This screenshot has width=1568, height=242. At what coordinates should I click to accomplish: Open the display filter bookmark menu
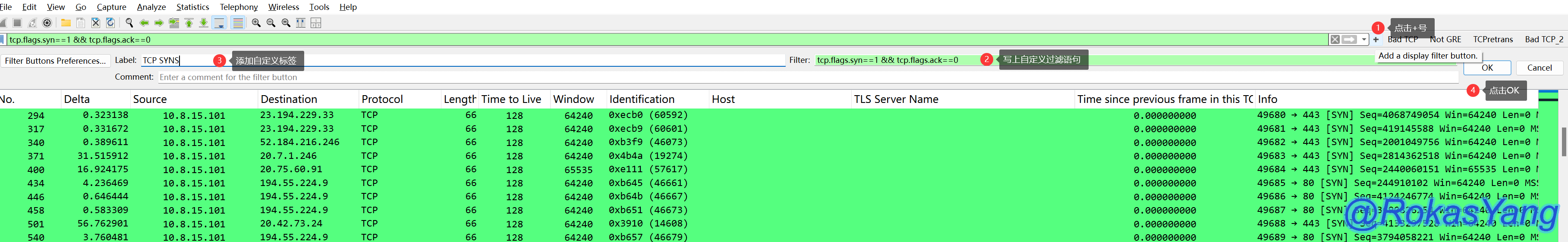[x=3, y=40]
